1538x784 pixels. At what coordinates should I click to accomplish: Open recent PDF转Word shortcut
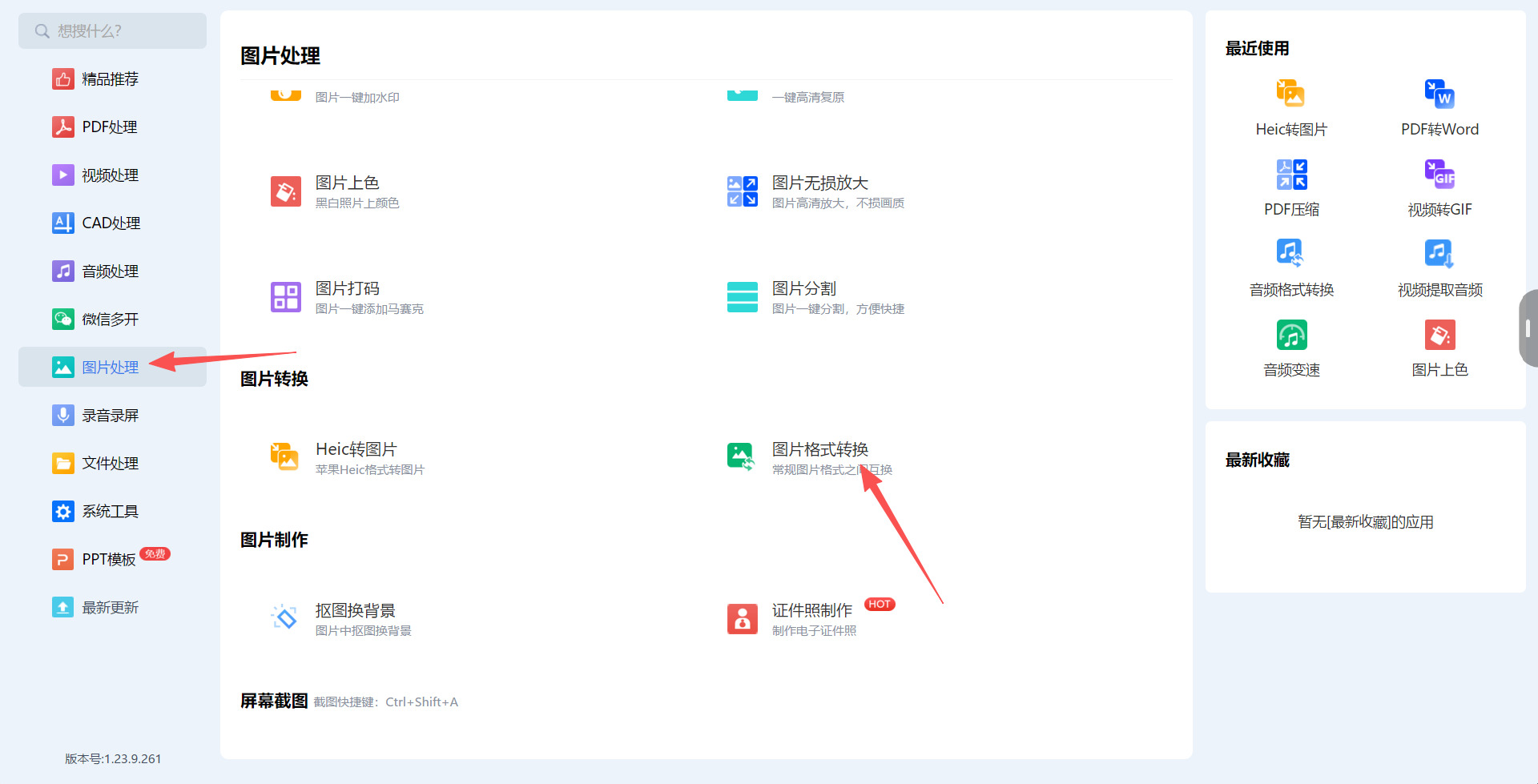tap(1439, 107)
